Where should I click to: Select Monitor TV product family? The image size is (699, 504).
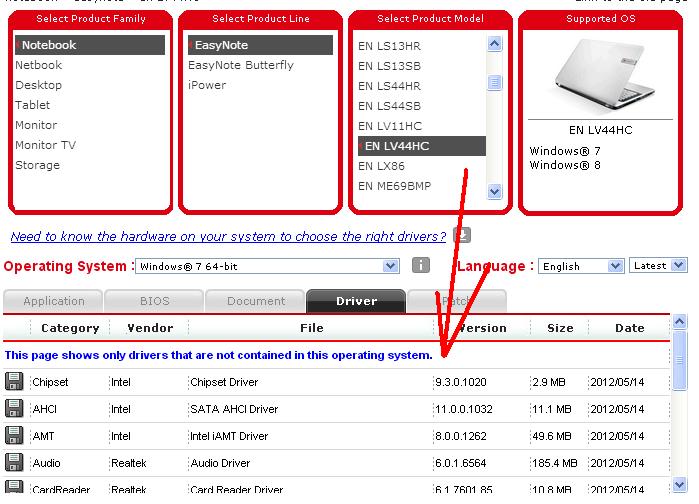(45, 145)
